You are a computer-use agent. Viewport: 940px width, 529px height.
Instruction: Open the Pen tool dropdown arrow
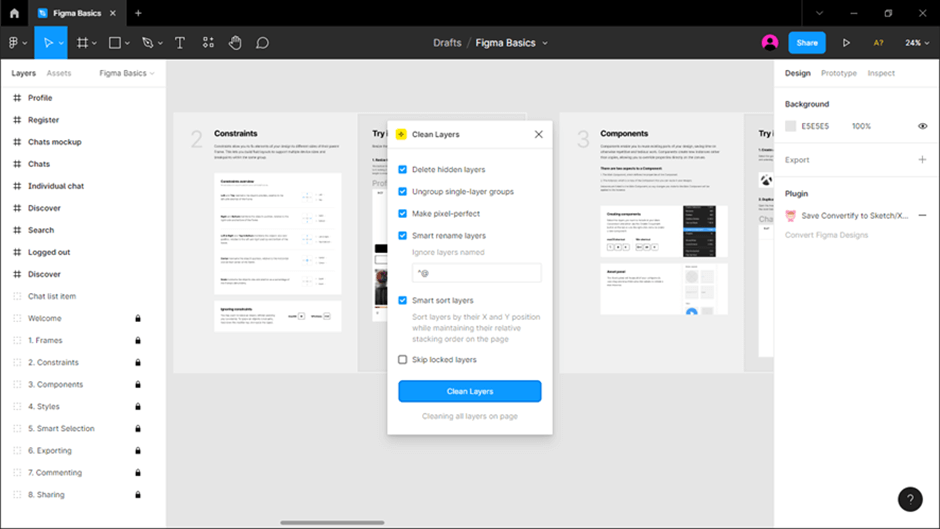tap(160, 43)
